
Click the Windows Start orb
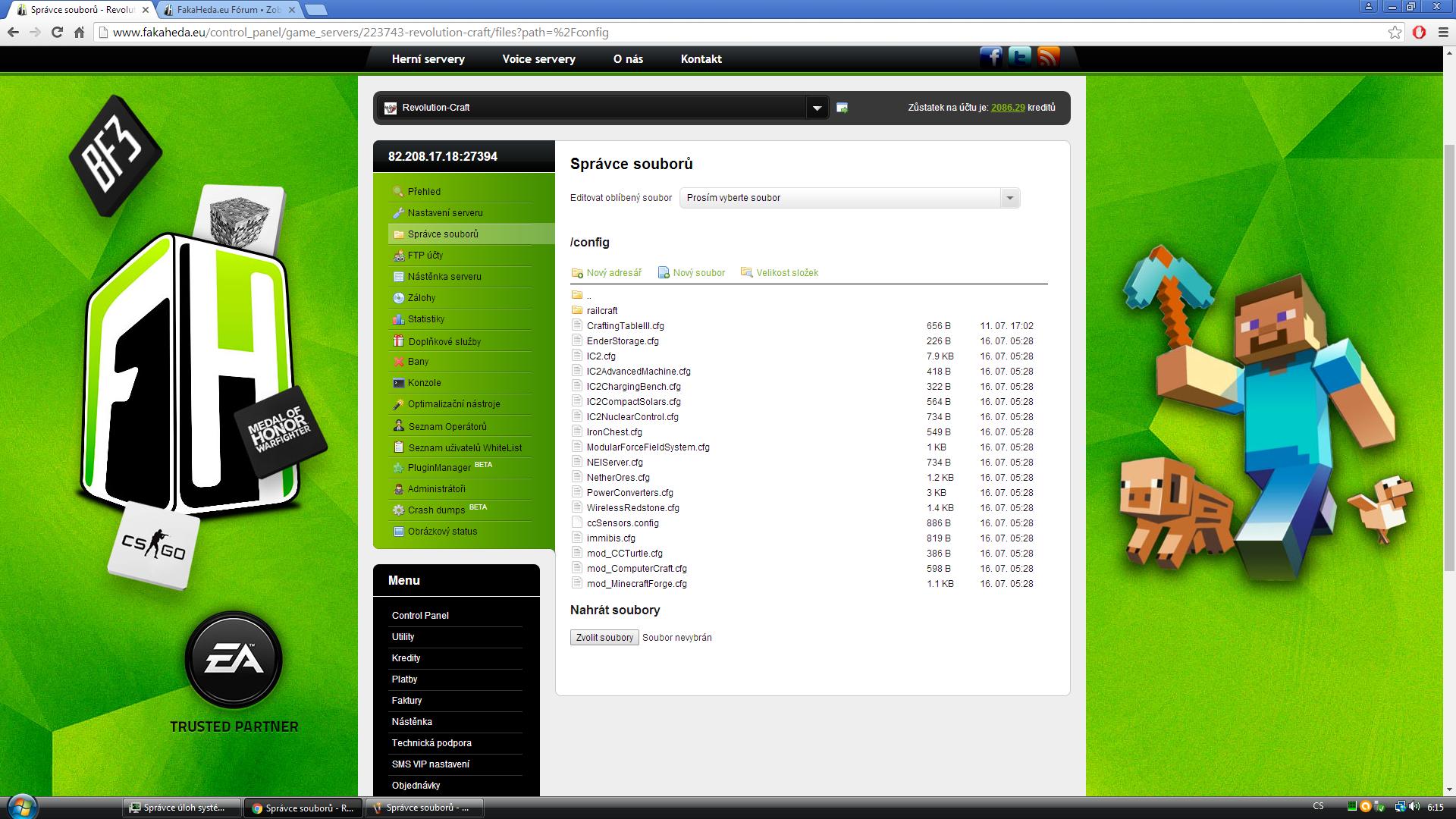[x=20, y=807]
